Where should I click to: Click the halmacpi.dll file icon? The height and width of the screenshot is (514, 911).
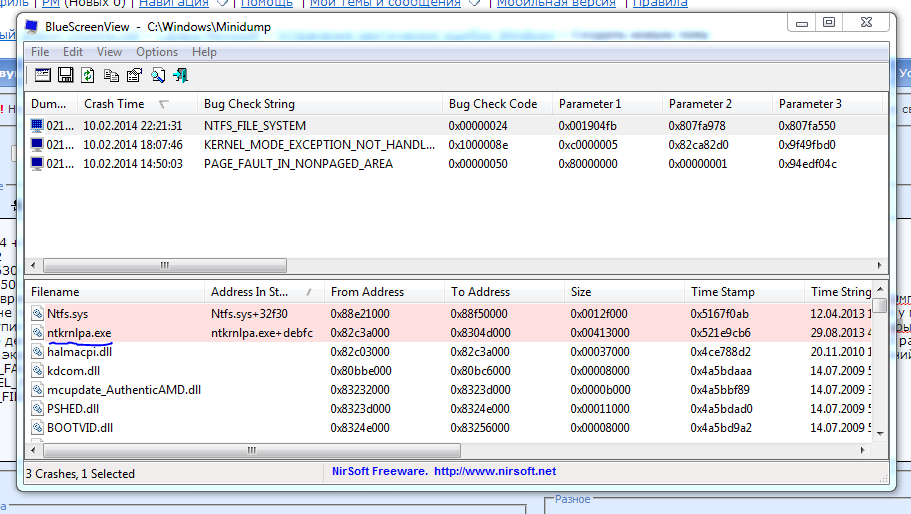tap(38, 352)
